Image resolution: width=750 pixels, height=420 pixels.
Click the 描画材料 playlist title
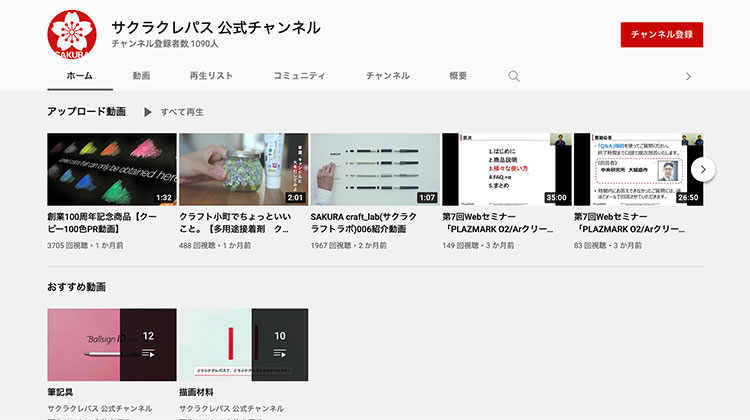pos(196,392)
